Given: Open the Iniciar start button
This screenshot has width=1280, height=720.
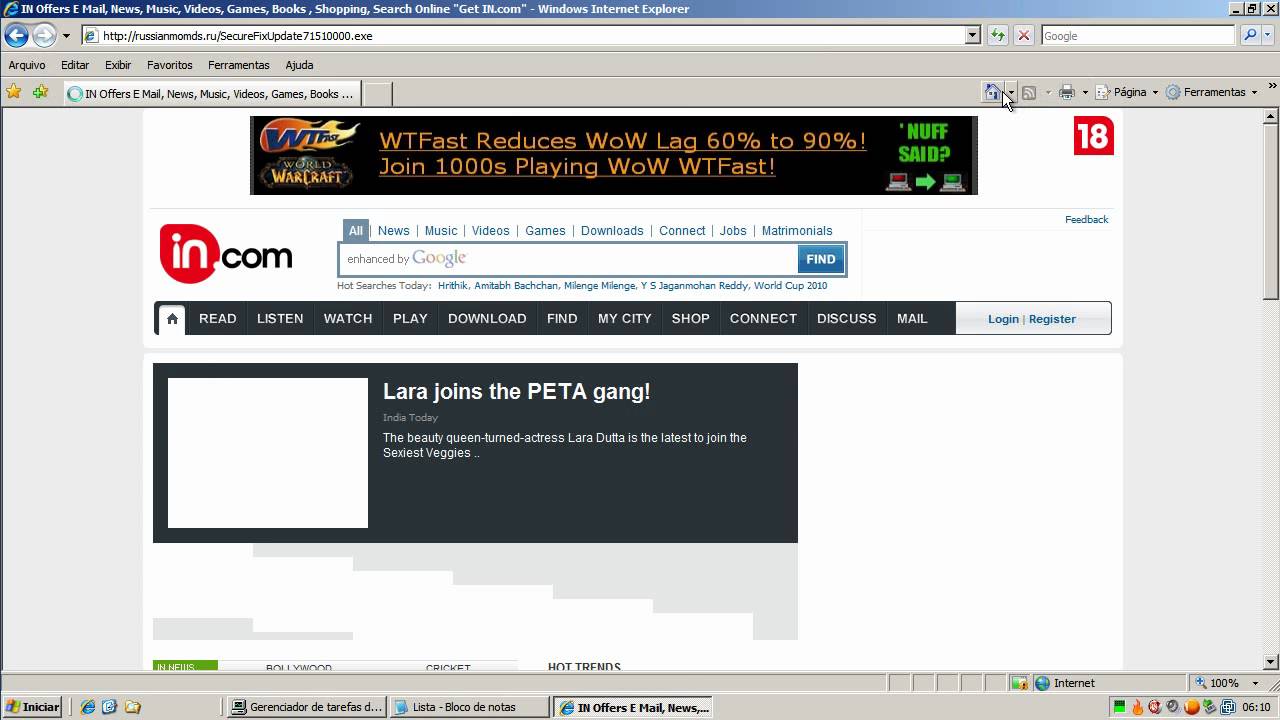Looking at the screenshot, I should (x=33, y=707).
